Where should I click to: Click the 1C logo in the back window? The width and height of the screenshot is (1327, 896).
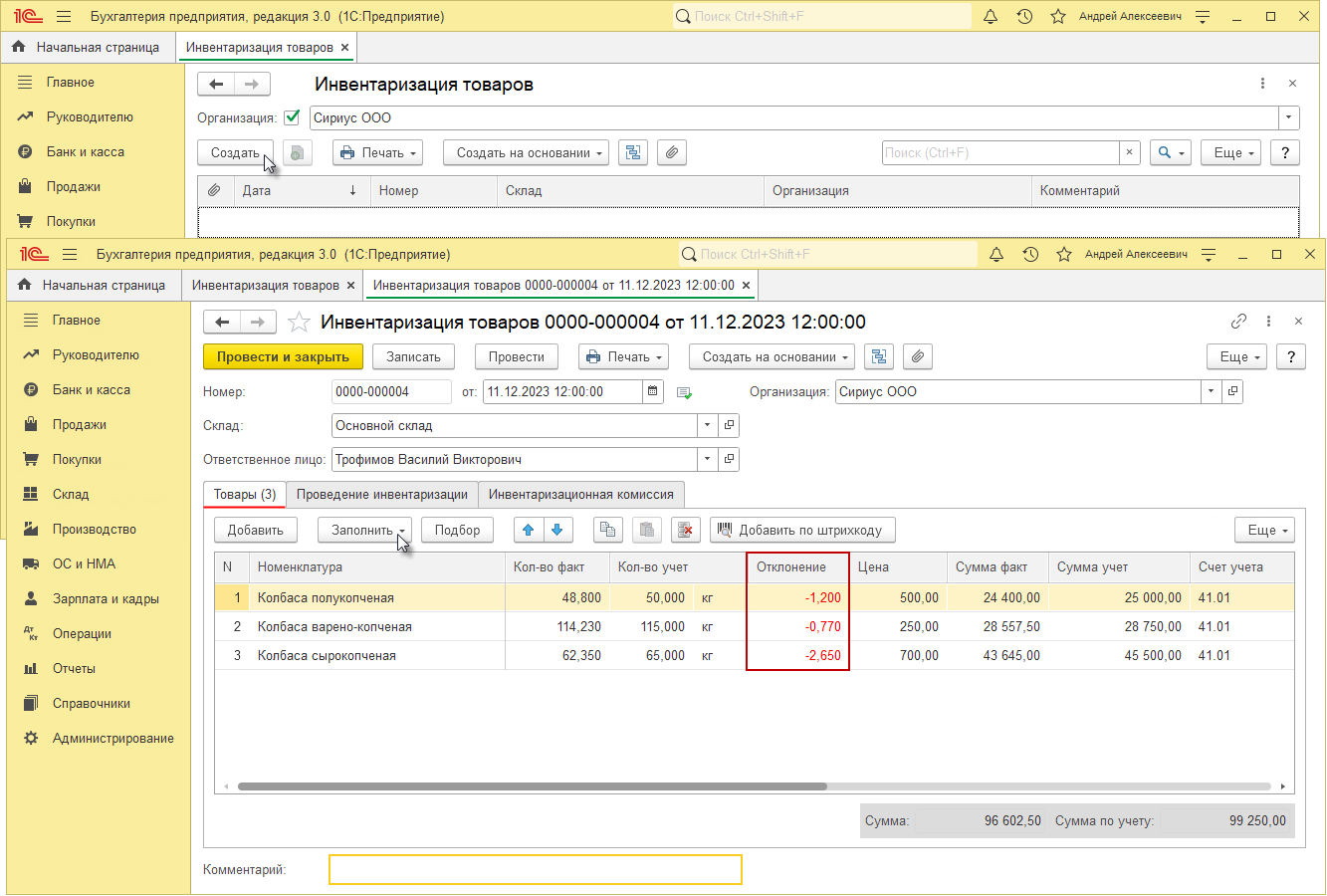(29, 17)
